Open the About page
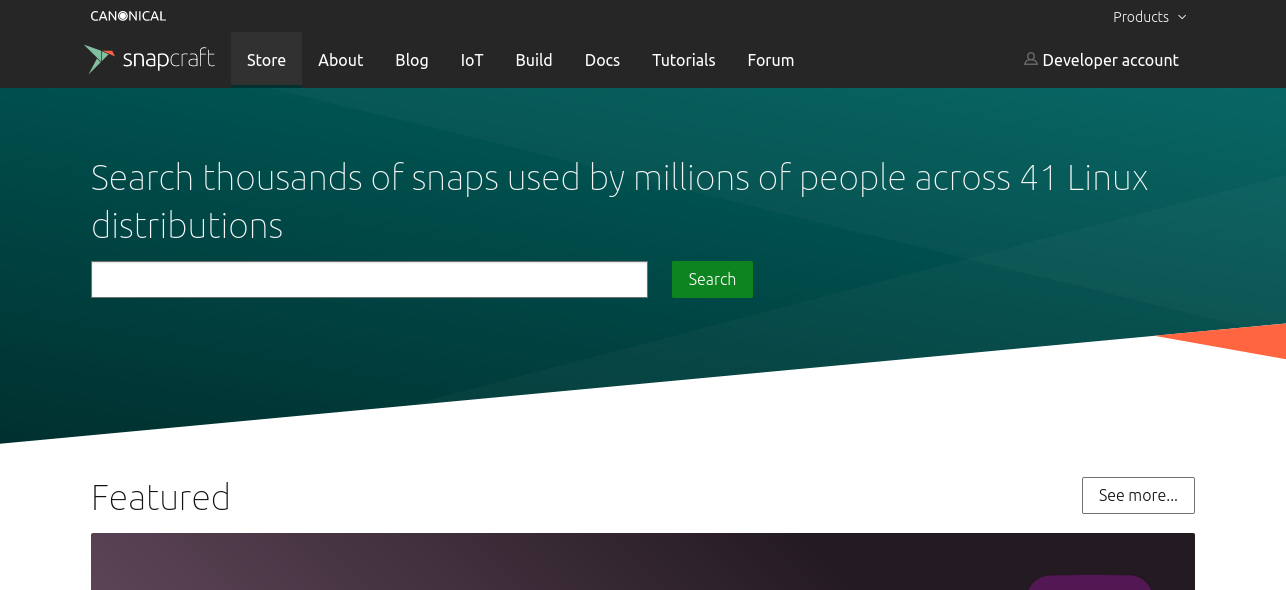This screenshot has height=590, width=1286. [x=340, y=60]
